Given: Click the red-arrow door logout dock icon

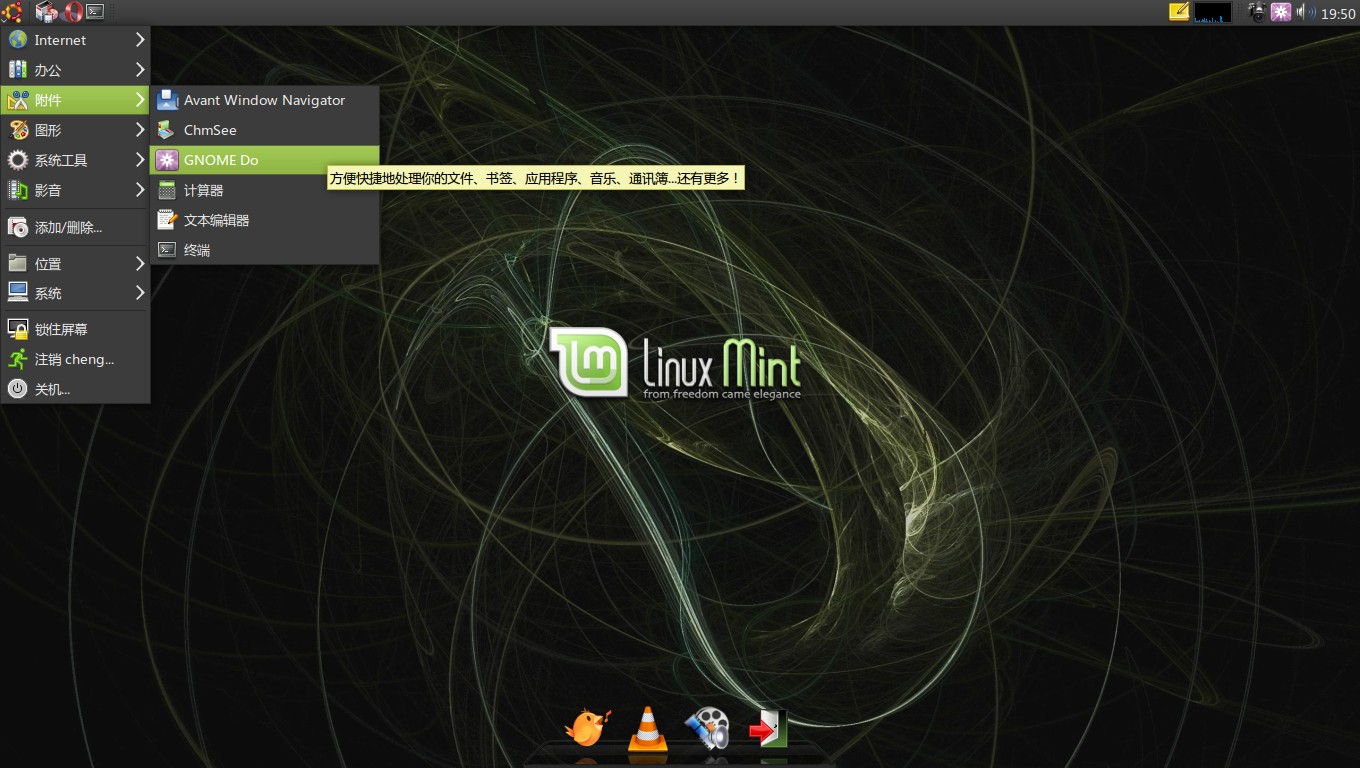Looking at the screenshot, I should pos(768,728).
